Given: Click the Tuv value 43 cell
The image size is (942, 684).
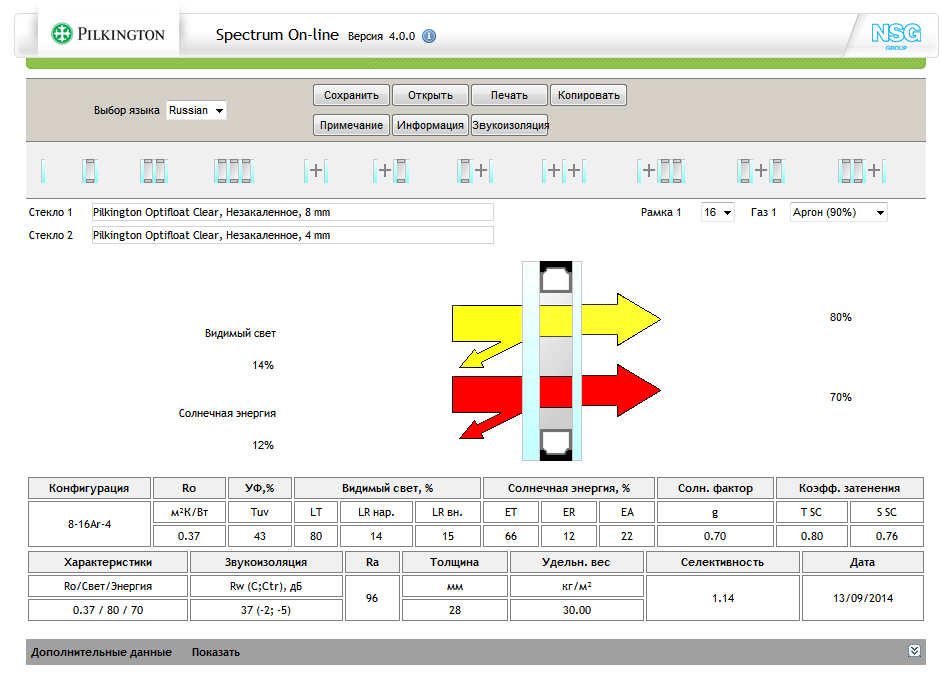Looking at the screenshot, I should click(x=260, y=536).
